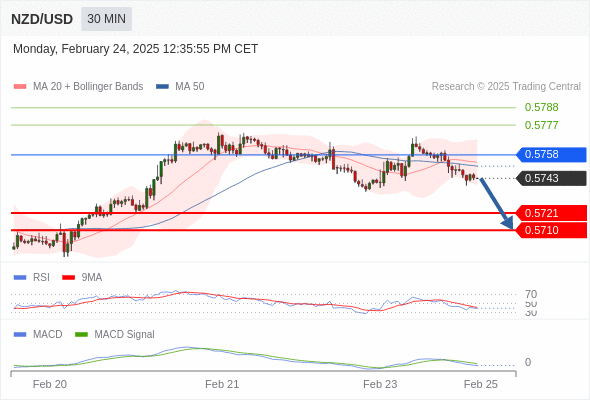
Task: Click the Research © 2025 Trading Central text
Action: click(506, 87)
